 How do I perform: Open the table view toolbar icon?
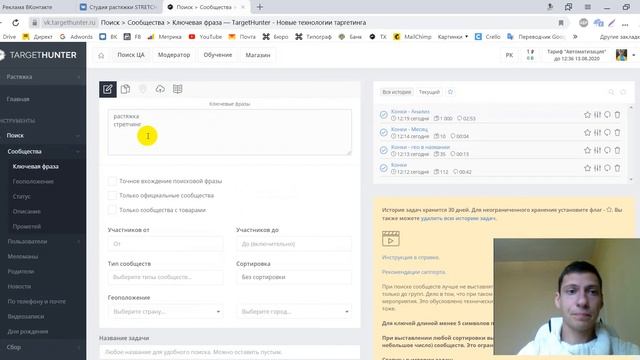[x=178, y=89]
